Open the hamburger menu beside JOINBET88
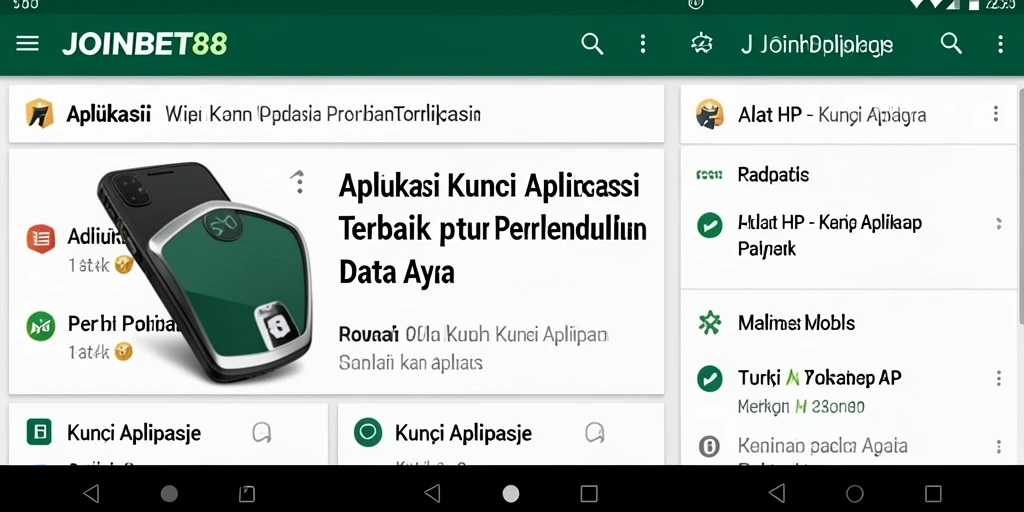The image size is (1024, 512). point(27,44)
